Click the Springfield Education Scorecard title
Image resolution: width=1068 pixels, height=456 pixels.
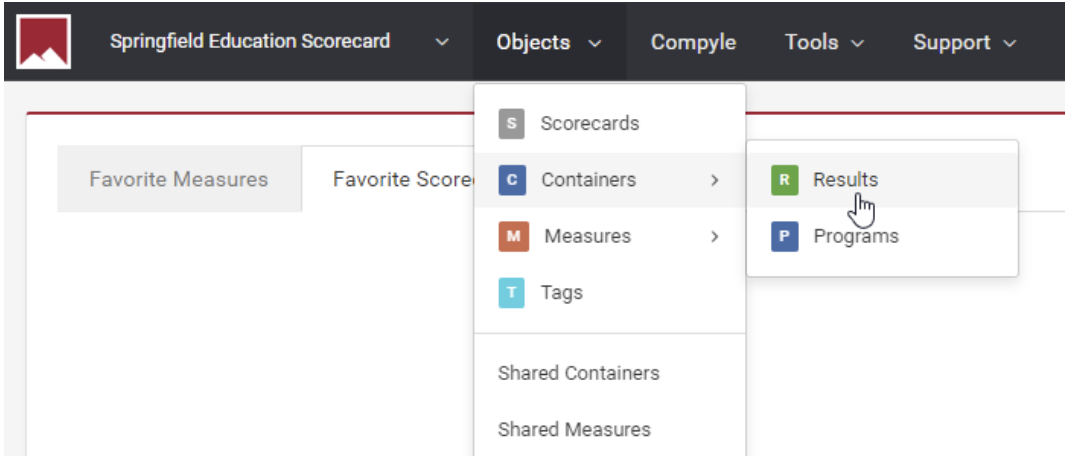coord(250,42)
